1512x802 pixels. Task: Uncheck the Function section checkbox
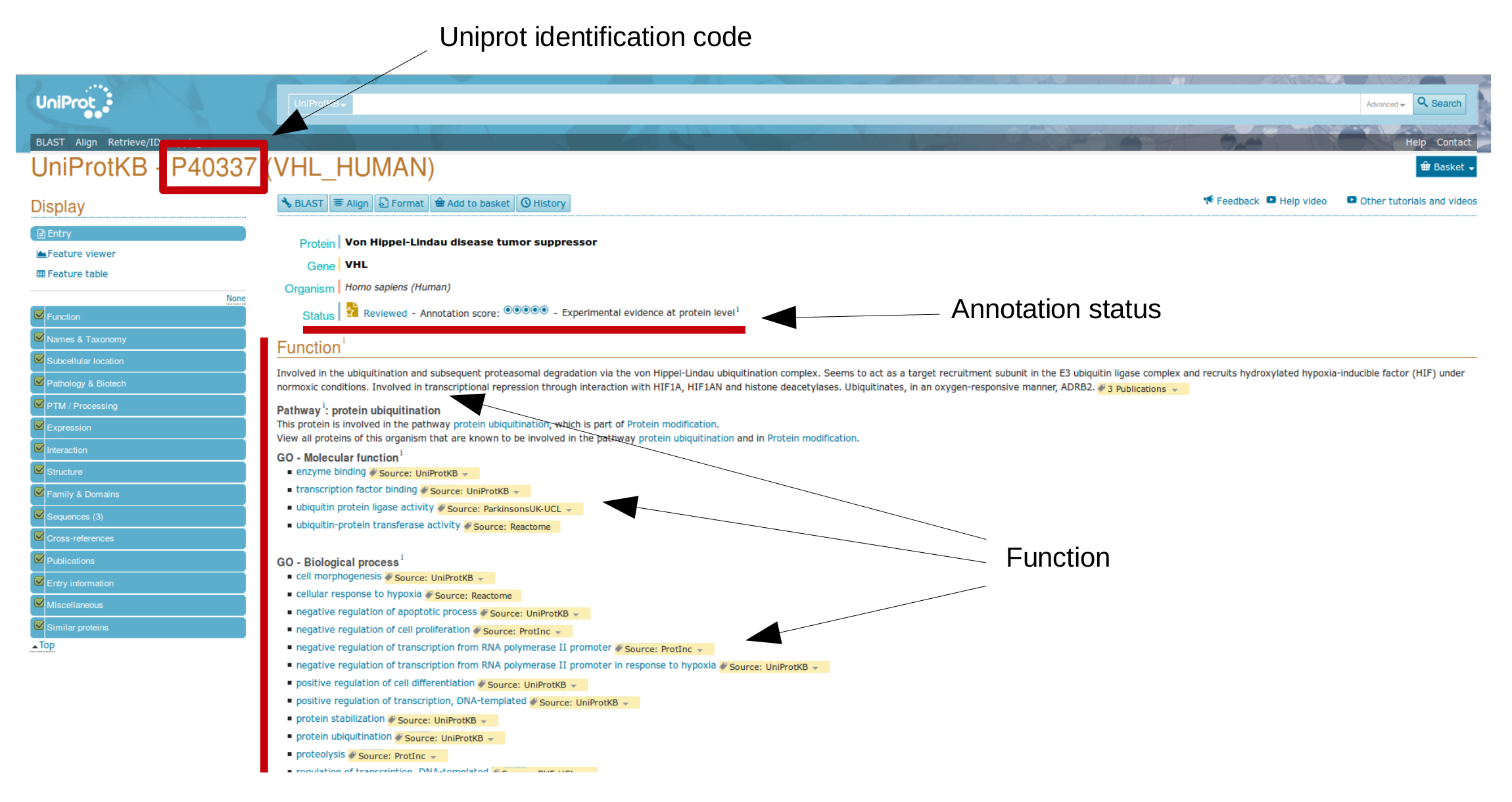click(39, 315)
